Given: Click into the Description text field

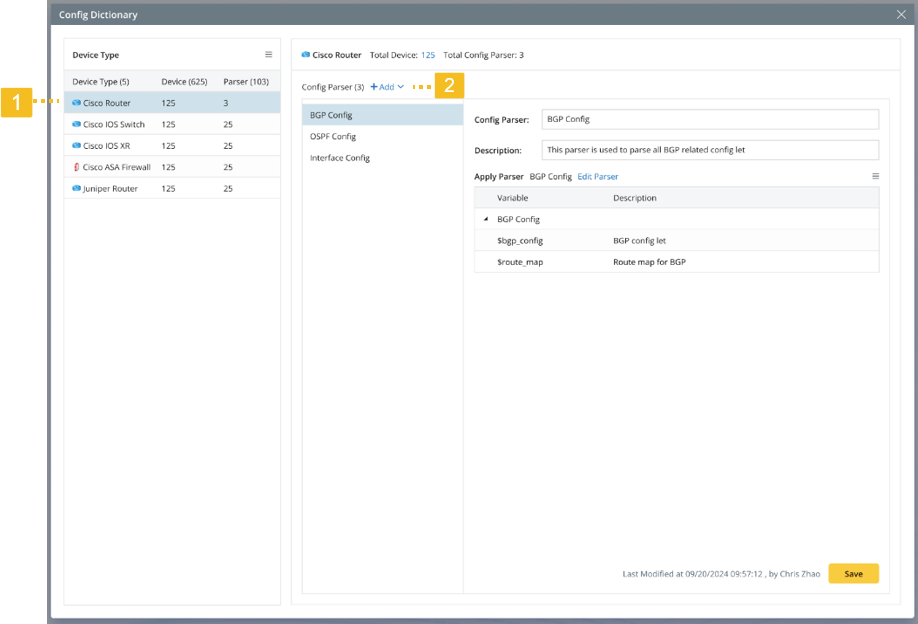Looking at the screenshot, I should [709, 150].
